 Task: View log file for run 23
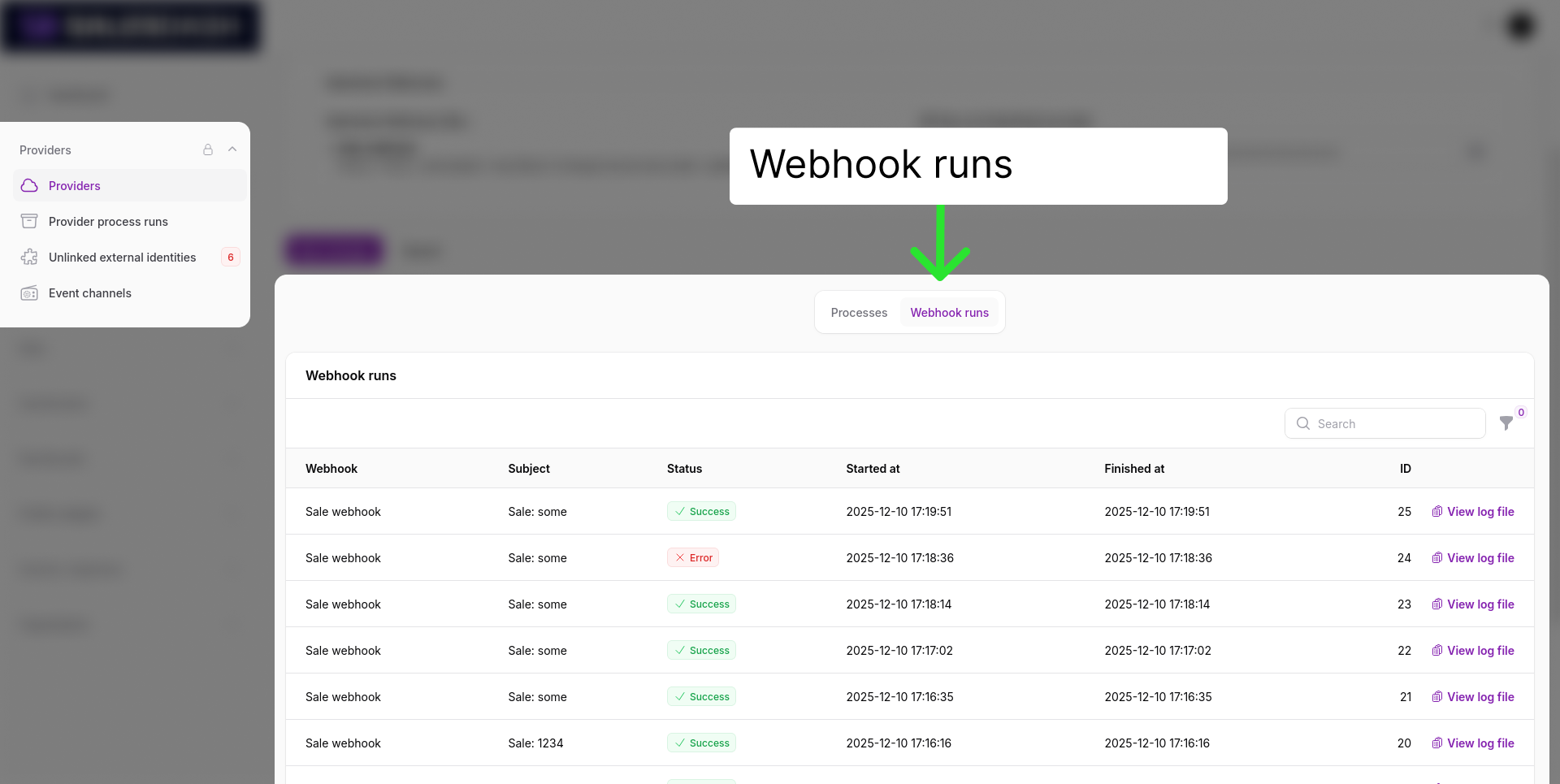pyautogui.click(x=1480, y=604)
